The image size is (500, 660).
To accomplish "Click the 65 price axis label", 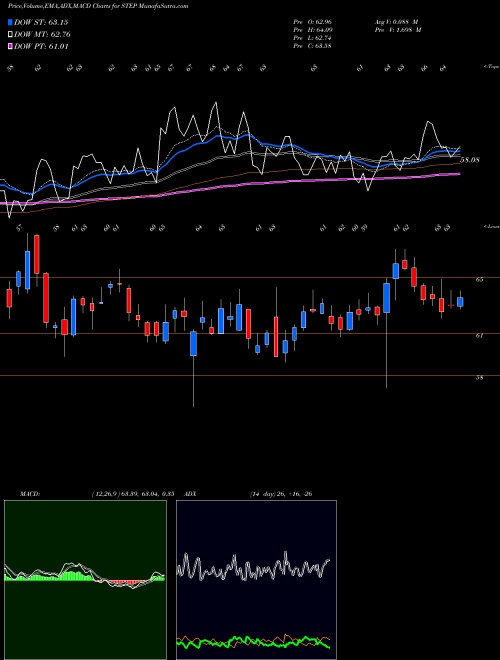I will pos(479,279).
